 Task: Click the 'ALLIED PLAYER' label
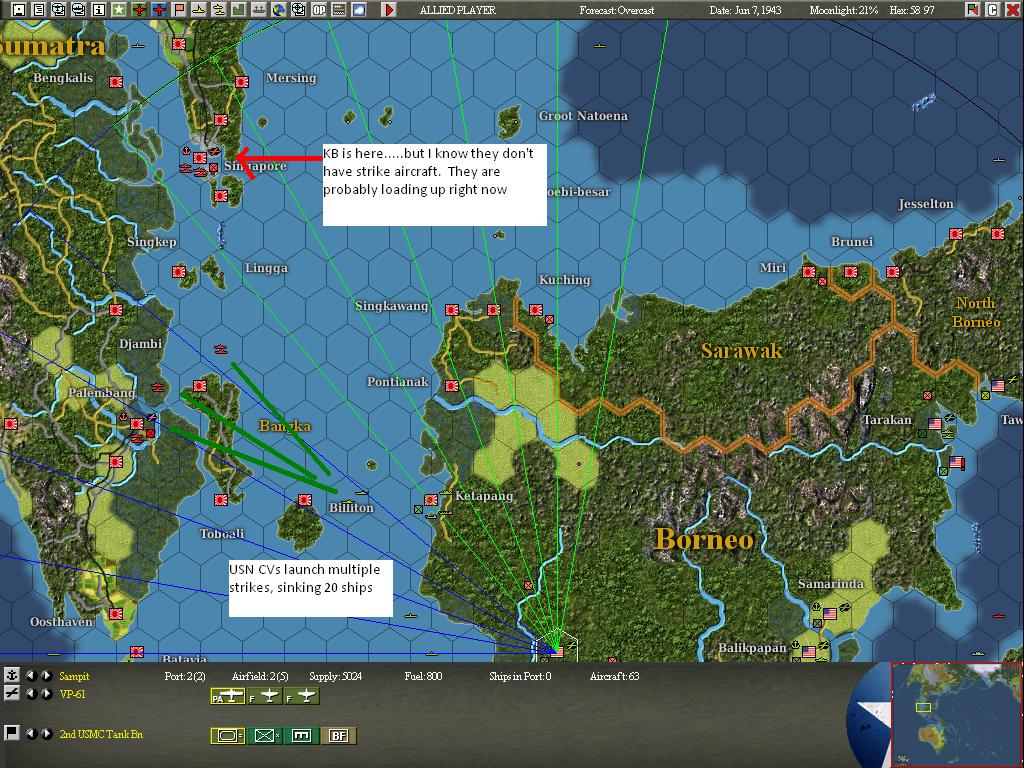point(458,10)
